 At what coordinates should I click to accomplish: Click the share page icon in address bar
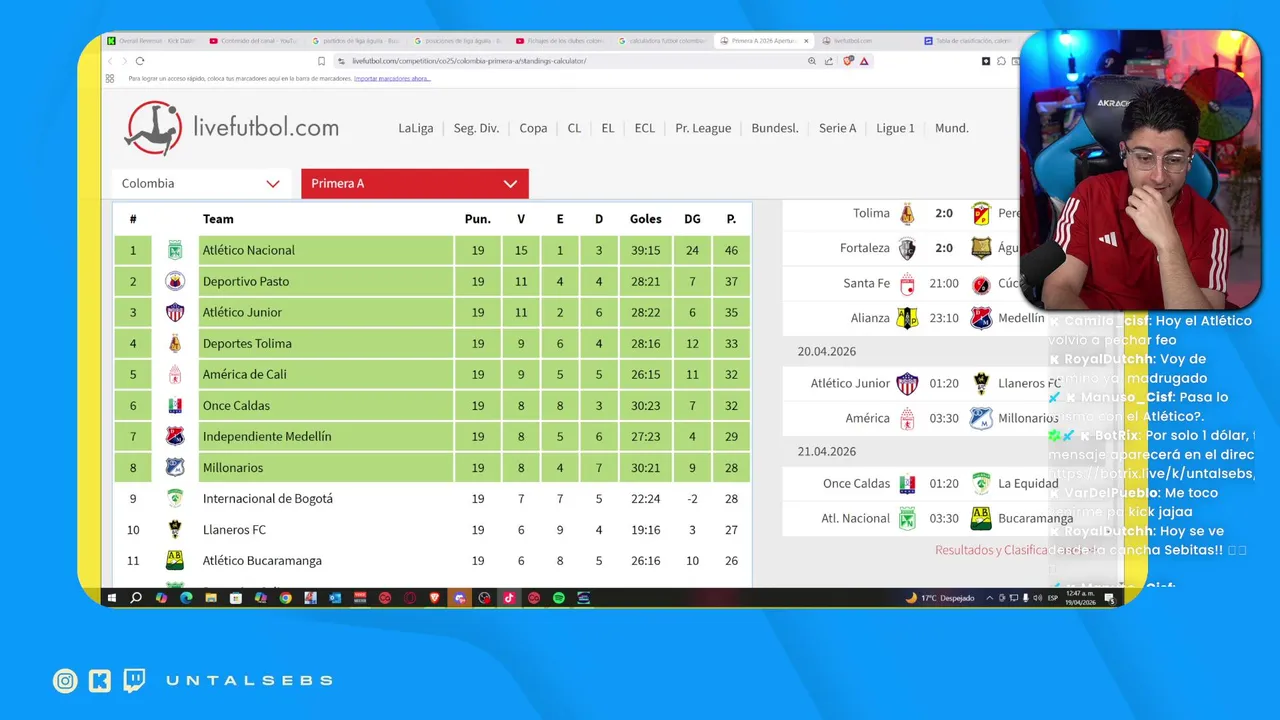(829, 61)
